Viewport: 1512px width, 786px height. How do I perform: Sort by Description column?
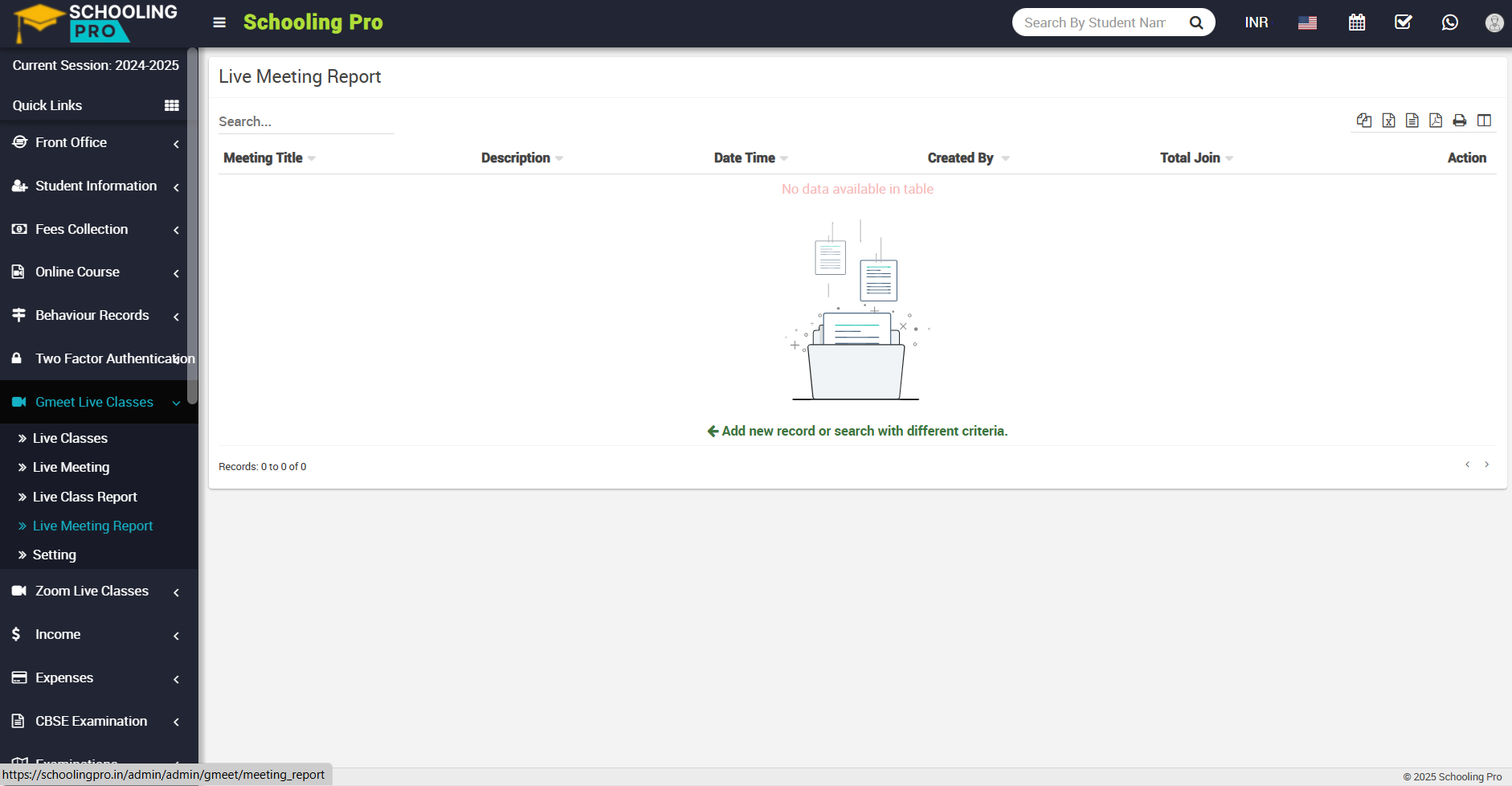tap(521, 158)
